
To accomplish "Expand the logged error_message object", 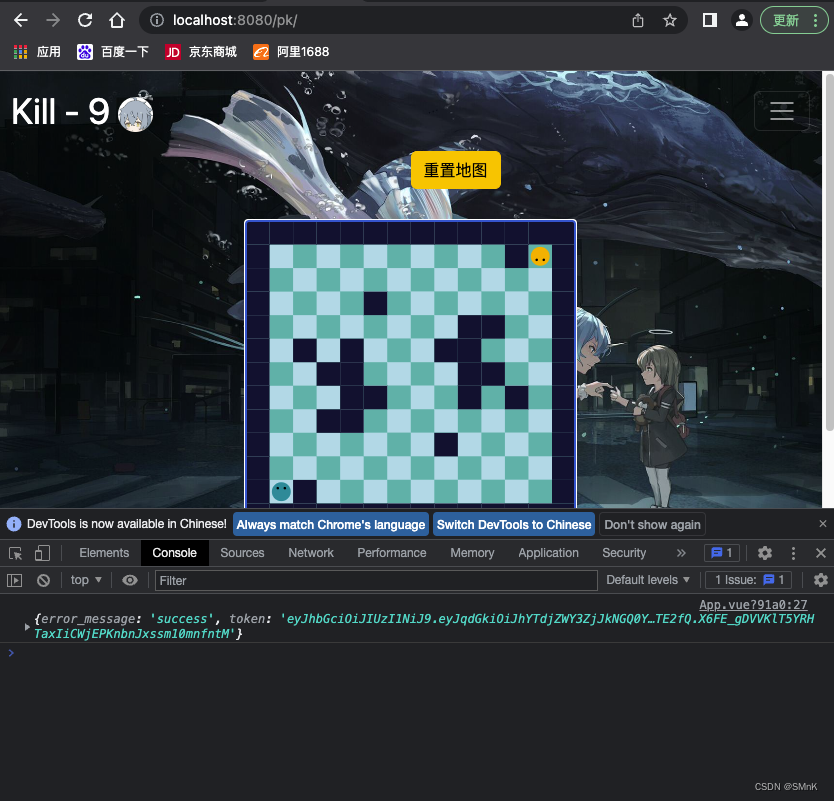I will (27, 627).
